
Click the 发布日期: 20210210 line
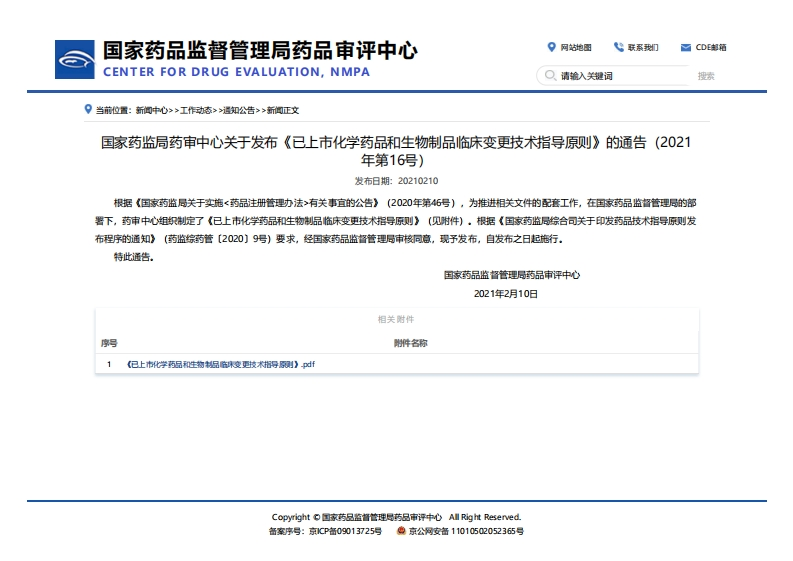tap(396, 181)
